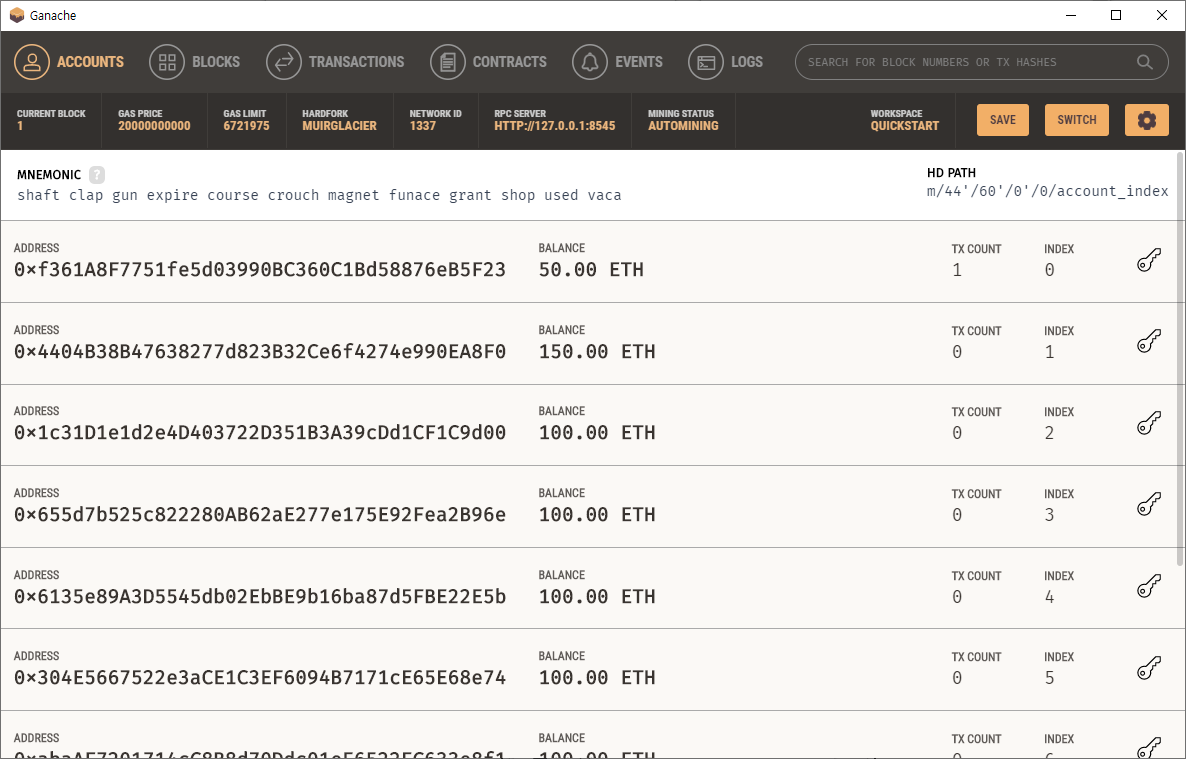Click the current block number 1
Viewport: 1186px width, 759px height.
click(20, 126)
